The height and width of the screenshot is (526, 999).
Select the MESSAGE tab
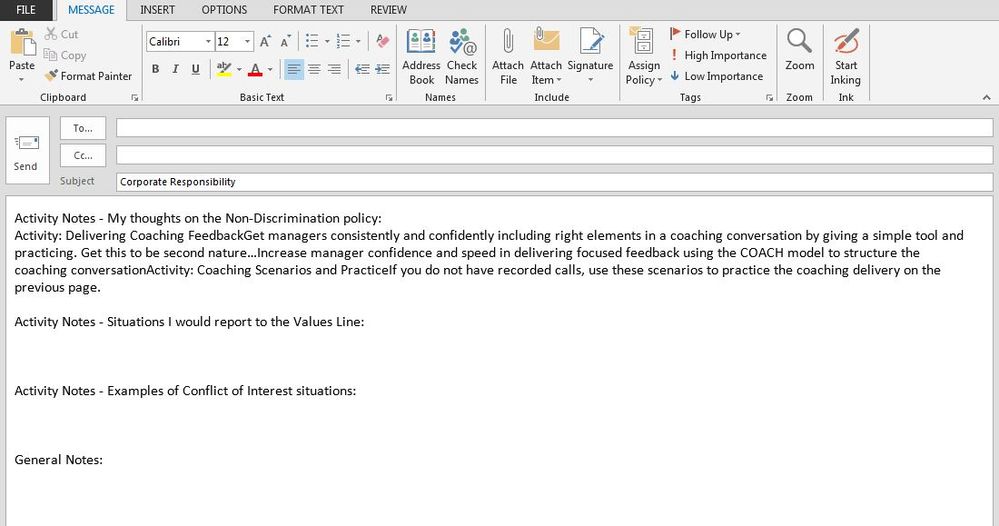point(91,10)
